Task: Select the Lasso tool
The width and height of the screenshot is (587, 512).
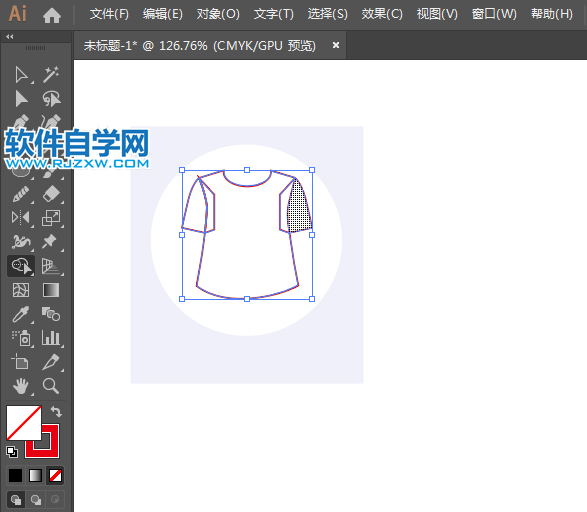Action: pos(51,99)
